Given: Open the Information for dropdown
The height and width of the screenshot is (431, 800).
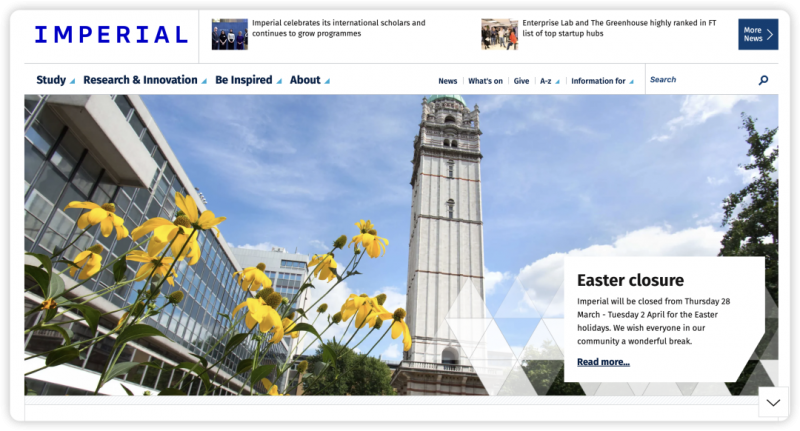Looking at the screenshot, I should (602, 81).
